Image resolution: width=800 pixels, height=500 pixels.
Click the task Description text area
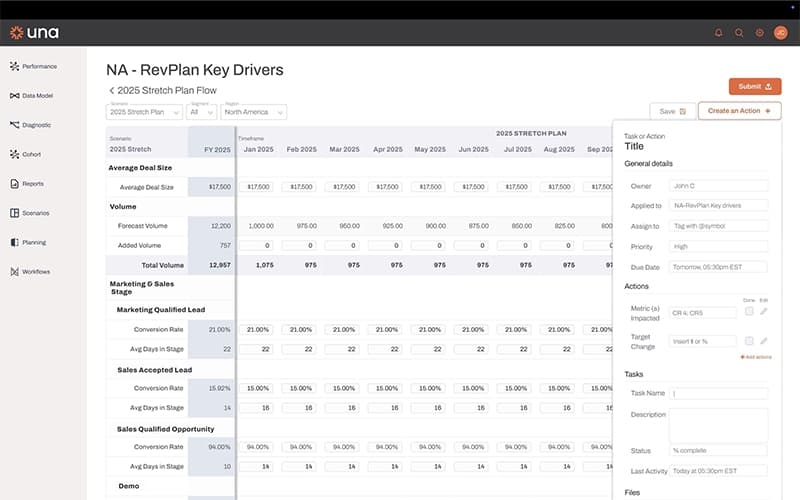click(718, 425)
